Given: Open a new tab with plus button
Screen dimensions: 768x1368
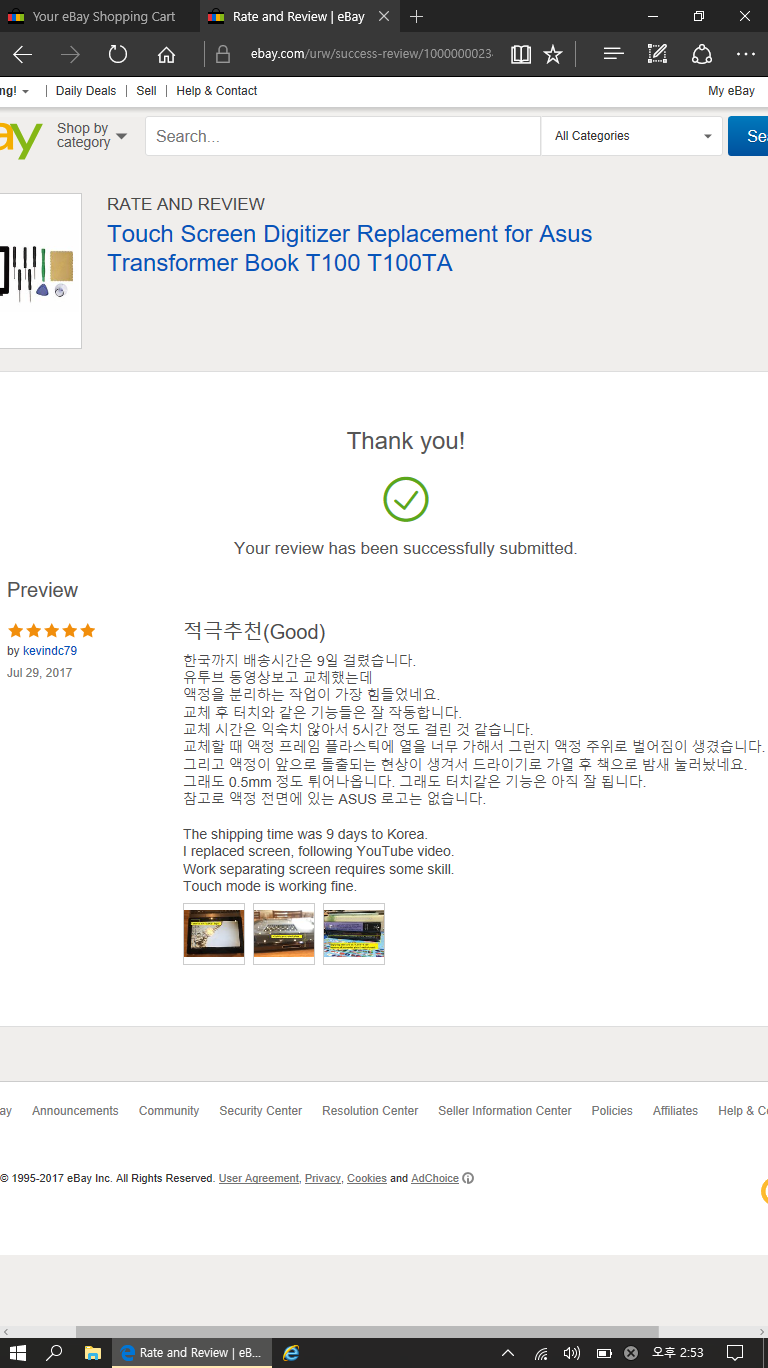Looking at the screenshot, I should pos(417,16).
